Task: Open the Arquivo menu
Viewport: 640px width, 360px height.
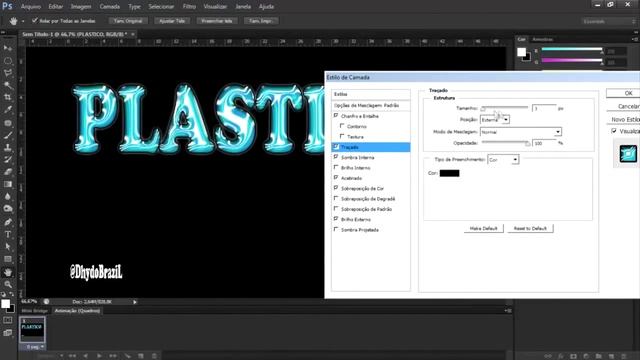Action: pos(31,7)
